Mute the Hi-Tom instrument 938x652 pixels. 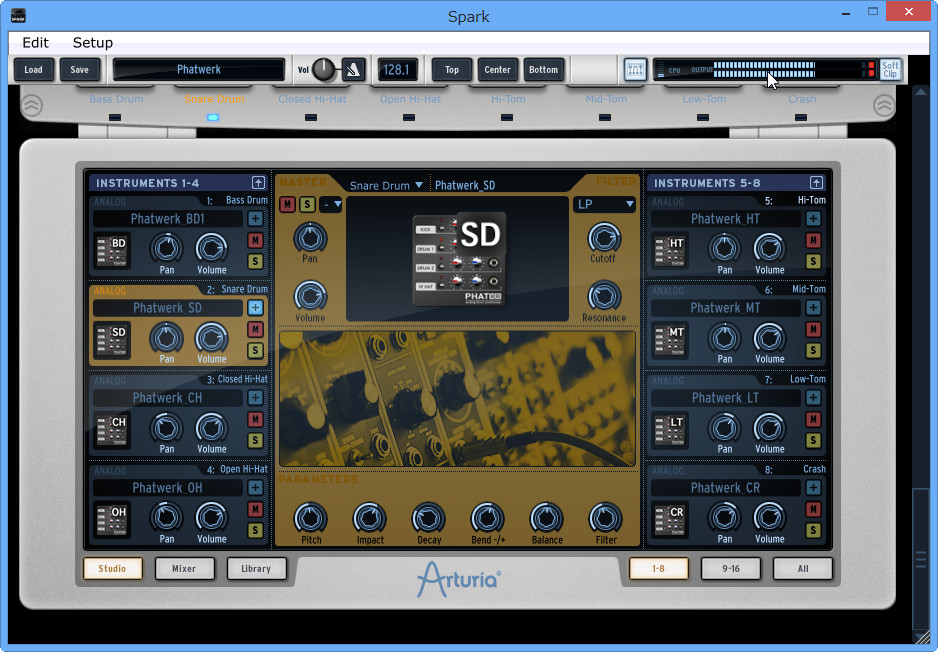click(x=813, y=240)
